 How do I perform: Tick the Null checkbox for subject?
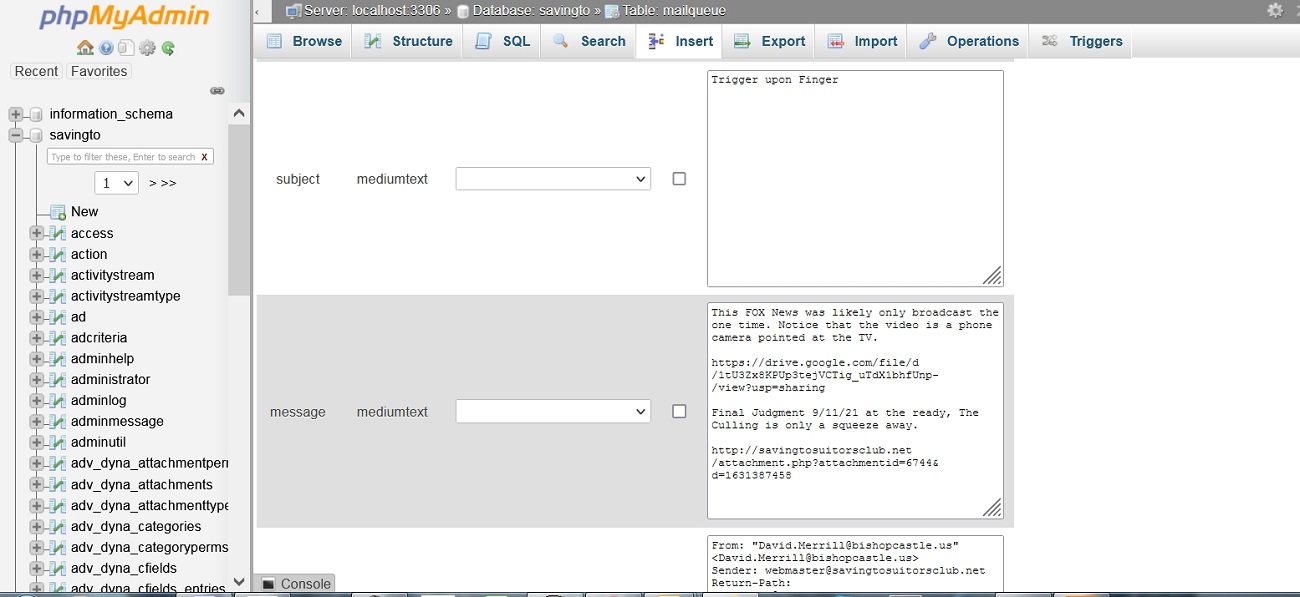pyautogui.click(x=679, y=179)
